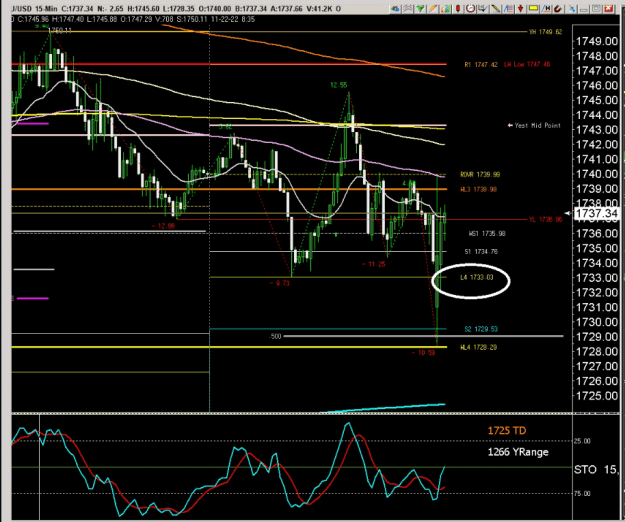Screen dimensions: 625x522
Task: Click the bar data readout line 11-22-22 8:35
Action: click(x=134, y=19)
